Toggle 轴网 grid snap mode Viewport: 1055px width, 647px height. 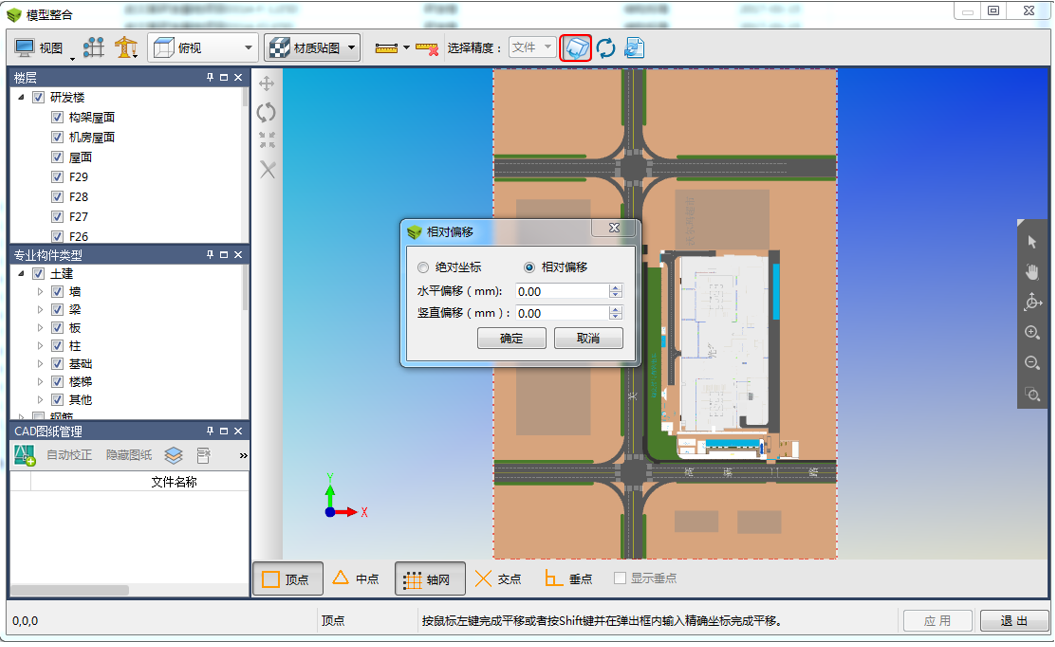tap(429, 578)
